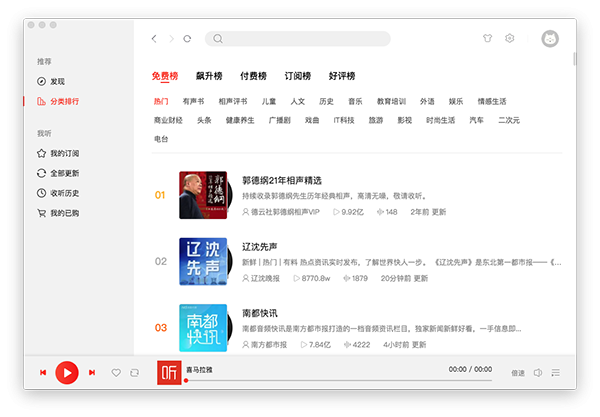Click the heart favorite icon in player bar
This screenshot has width=600, height=417.
click(x=116, y=373)
